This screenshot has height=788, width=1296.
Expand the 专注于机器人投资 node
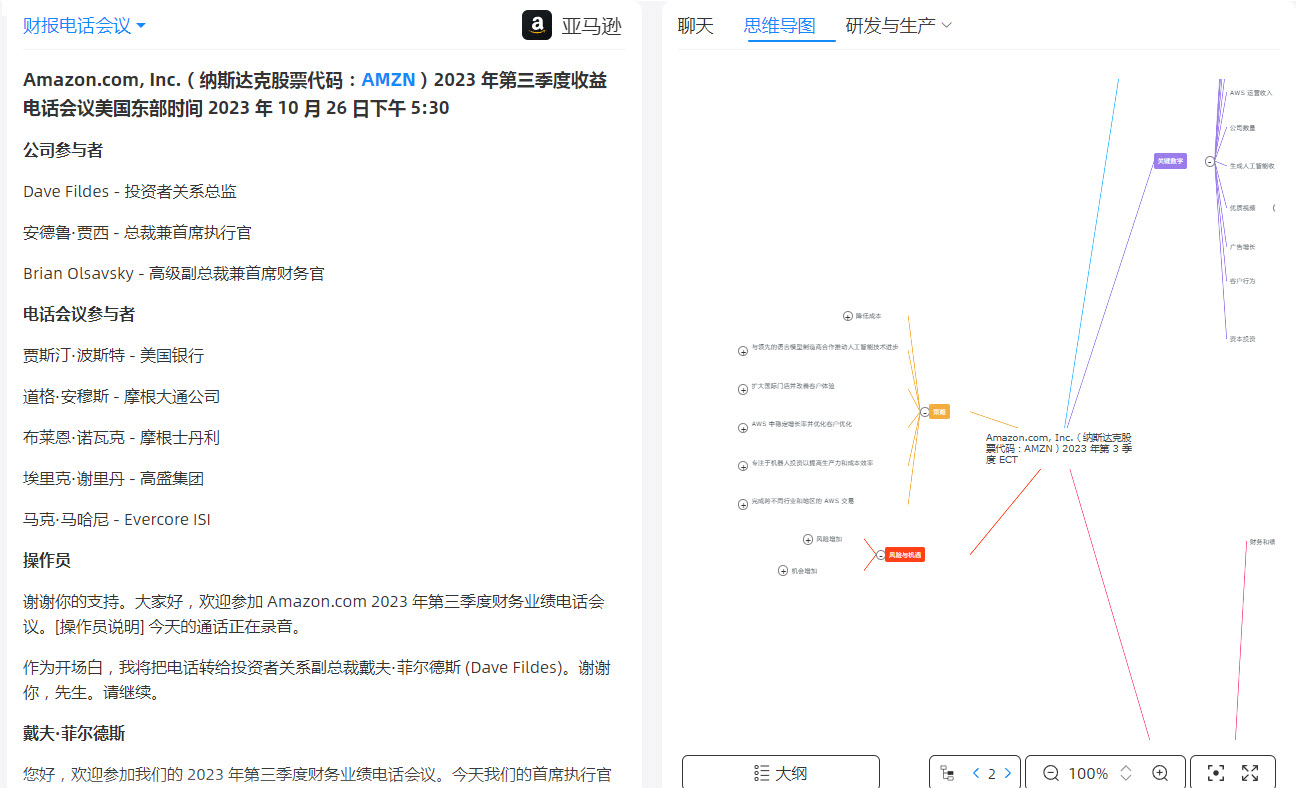(x=743, y=466)
